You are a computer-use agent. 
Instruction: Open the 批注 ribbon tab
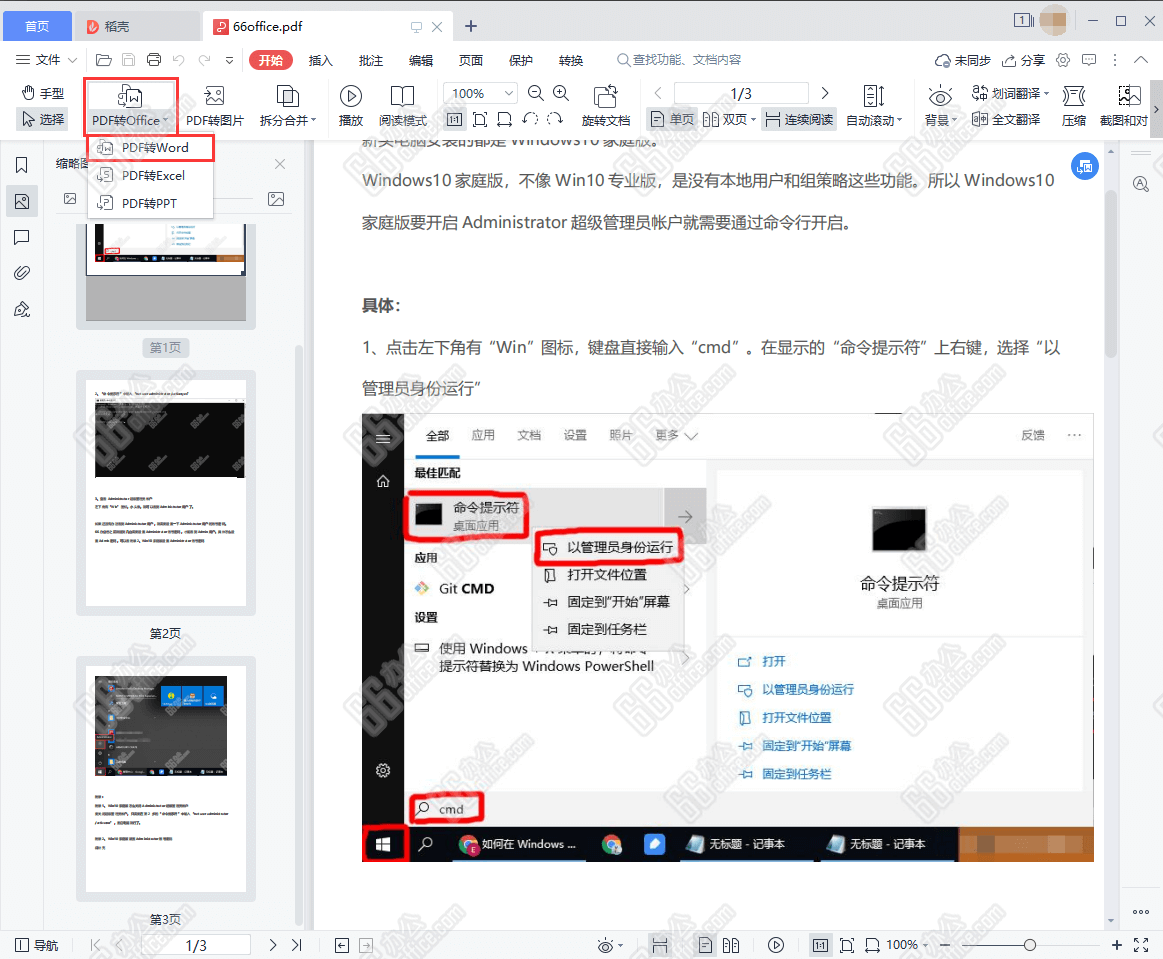(x=370, y=60)
